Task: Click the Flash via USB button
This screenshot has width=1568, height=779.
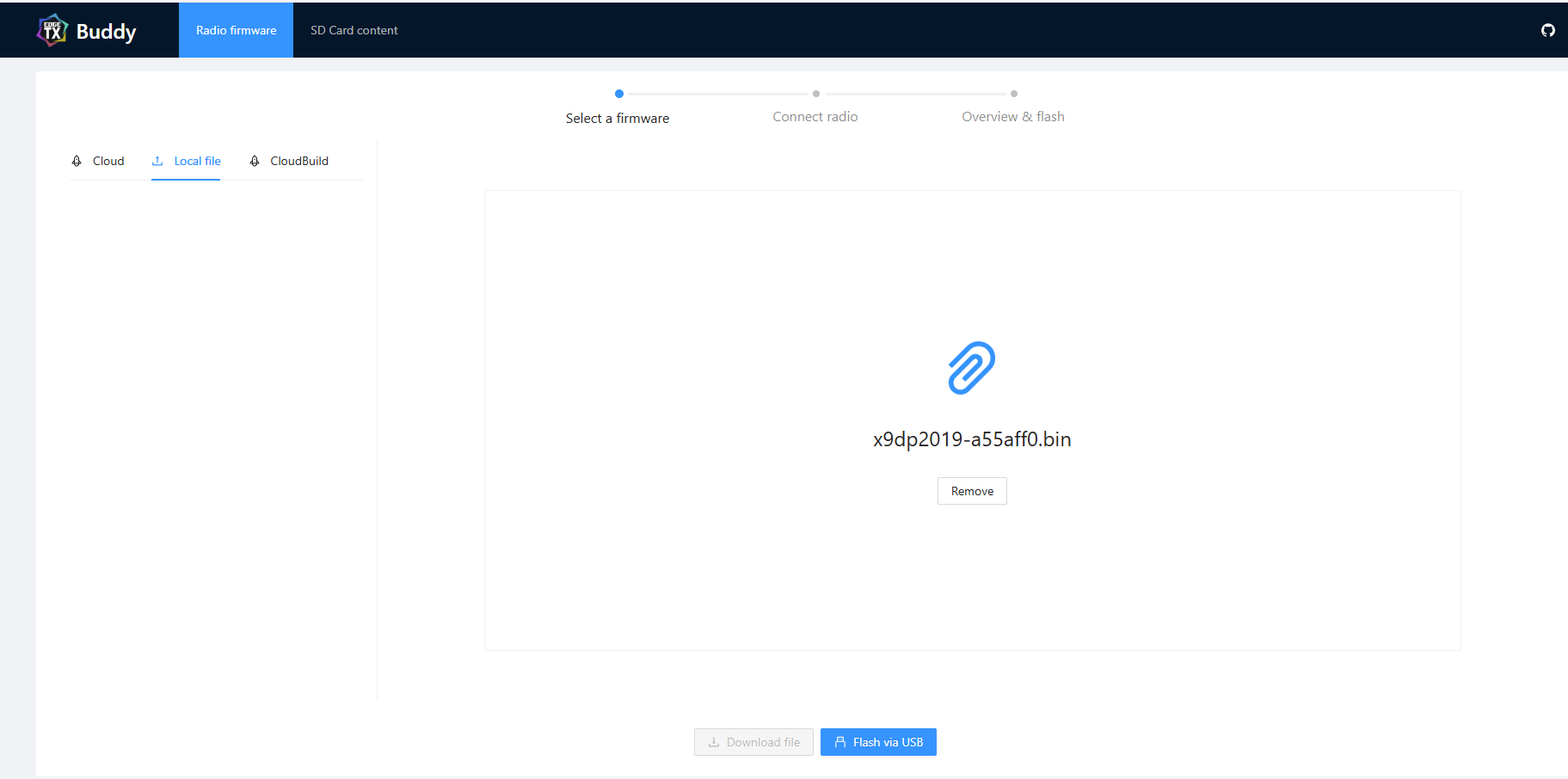Action: pyautogui.click(x=878, y=741)
